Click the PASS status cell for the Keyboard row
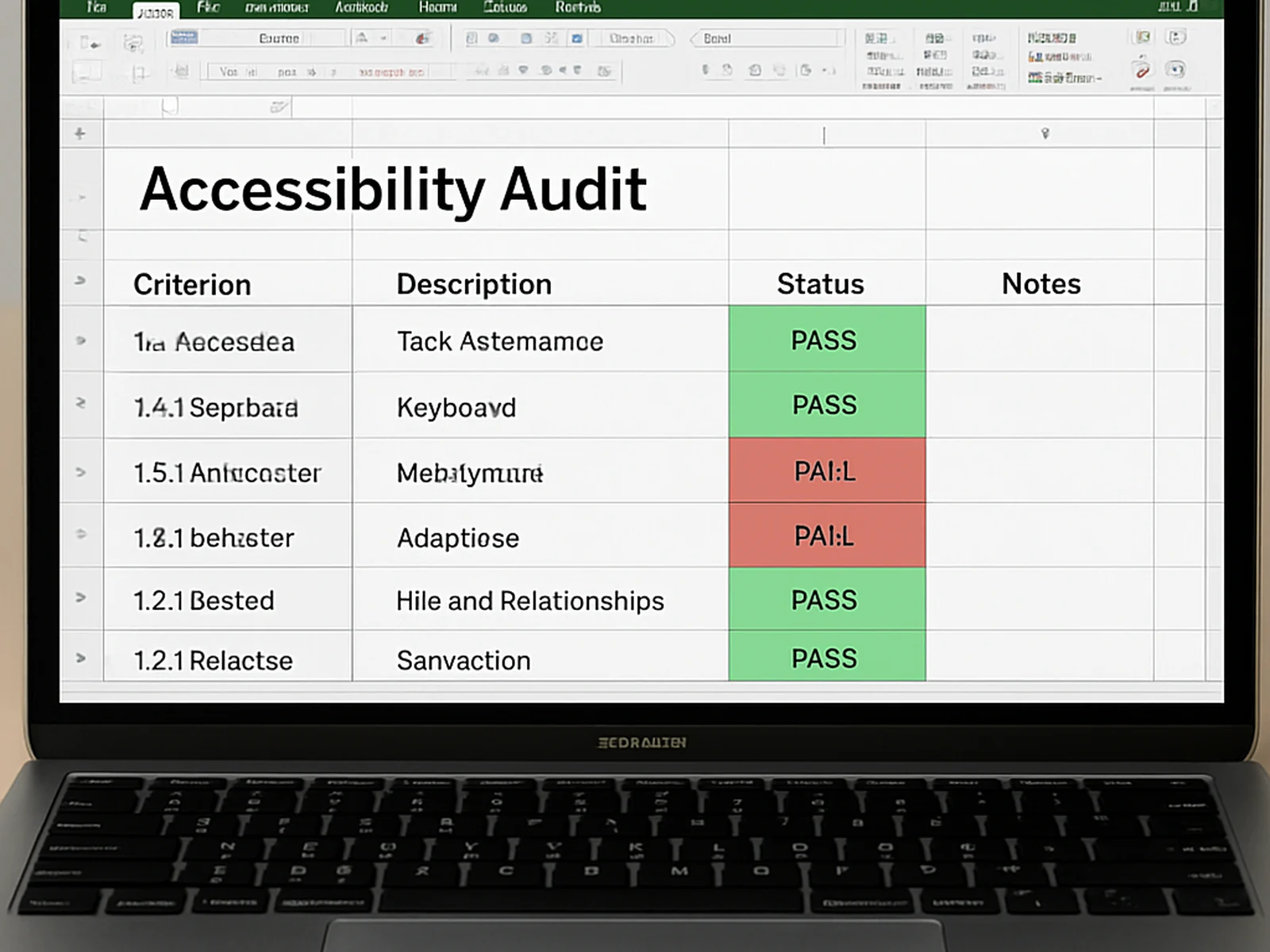The width and height of the screenshot is (1270, 952). pyautogui.click(x=825, y=405)
